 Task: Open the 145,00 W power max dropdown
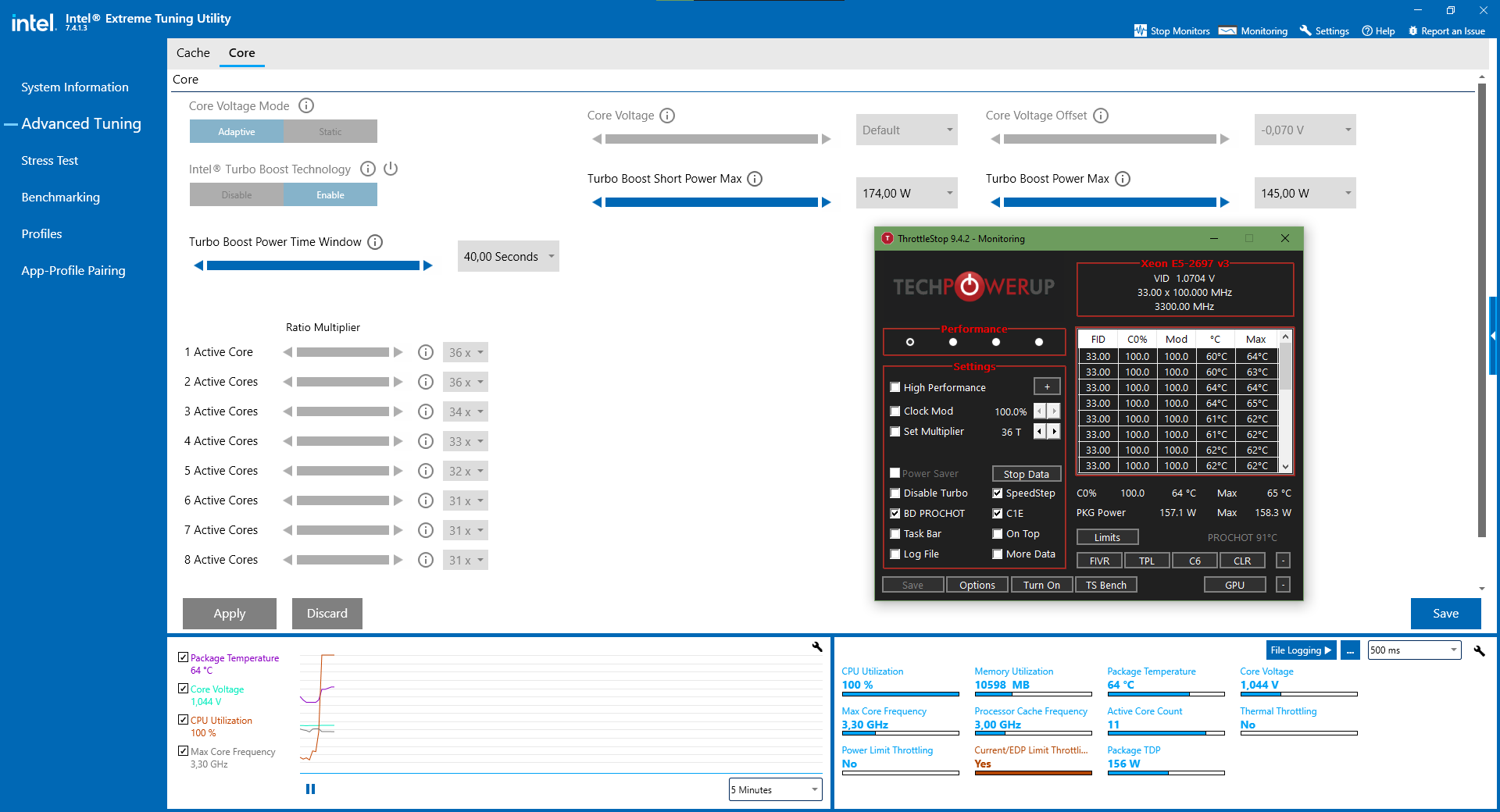[1305, 193]
